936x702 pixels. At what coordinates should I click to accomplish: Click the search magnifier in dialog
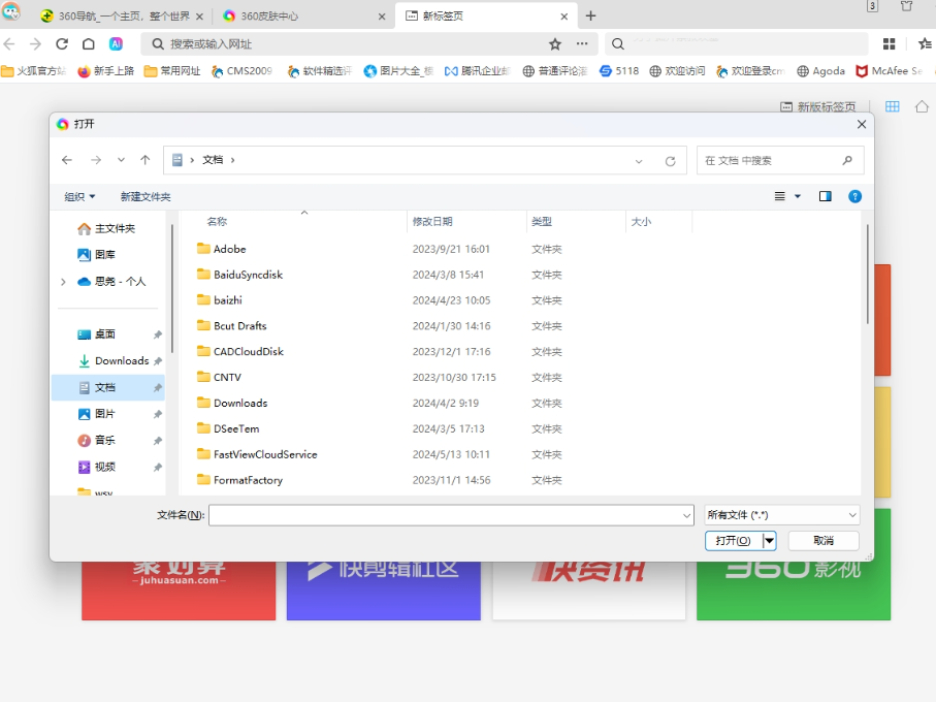(847, 160)
